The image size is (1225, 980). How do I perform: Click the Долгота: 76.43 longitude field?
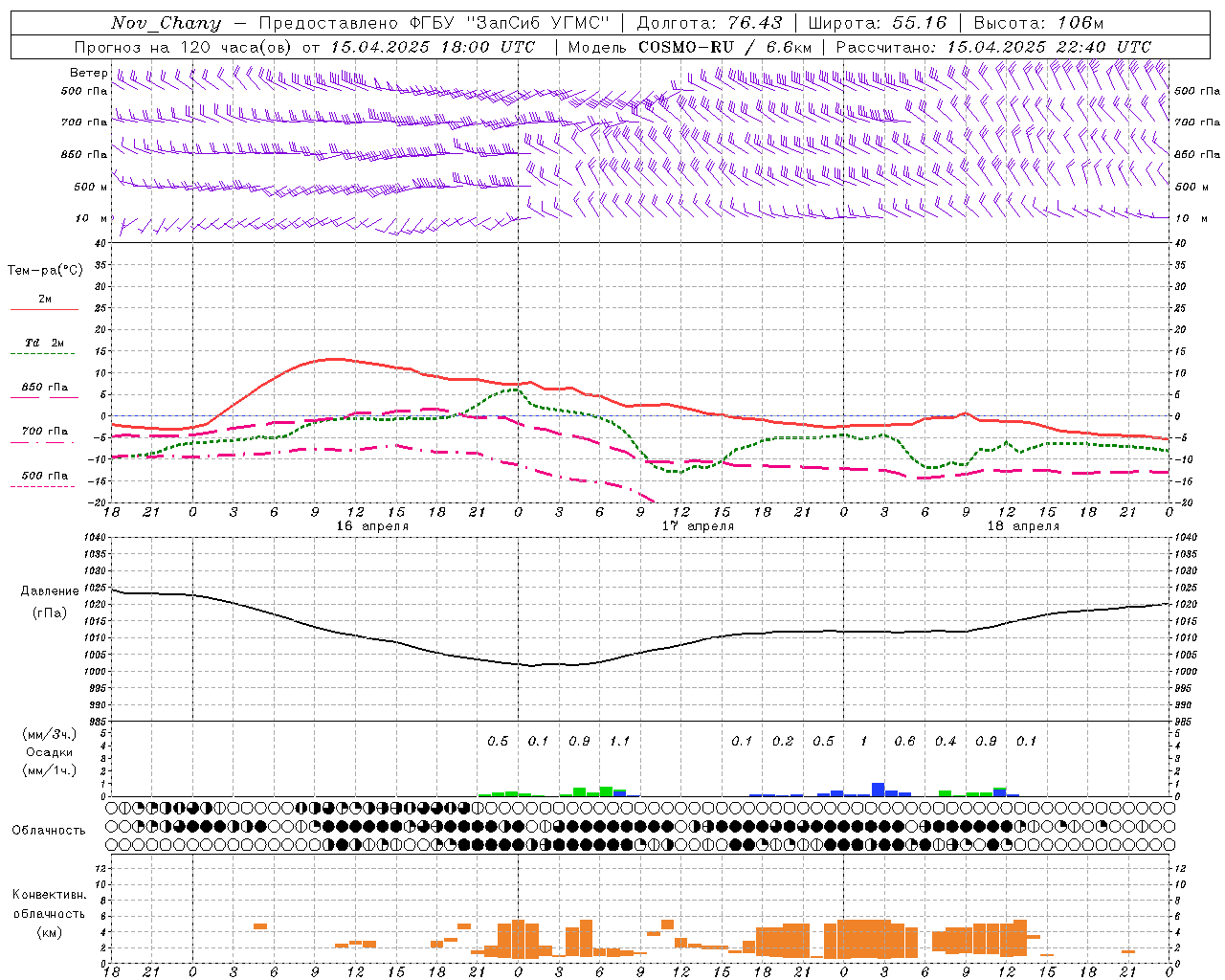(709, 23)
